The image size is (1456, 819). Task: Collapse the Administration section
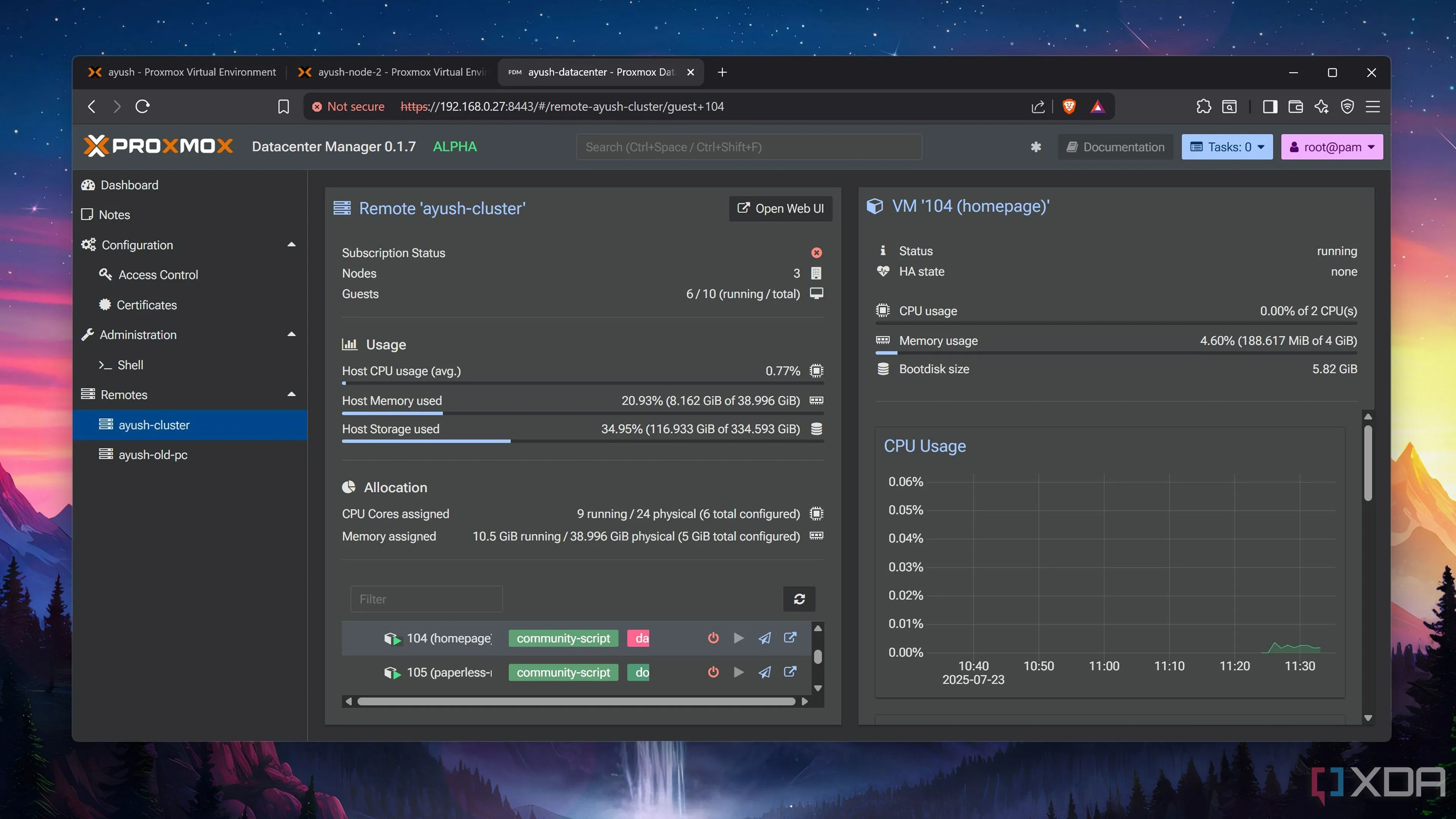[292, 334]
